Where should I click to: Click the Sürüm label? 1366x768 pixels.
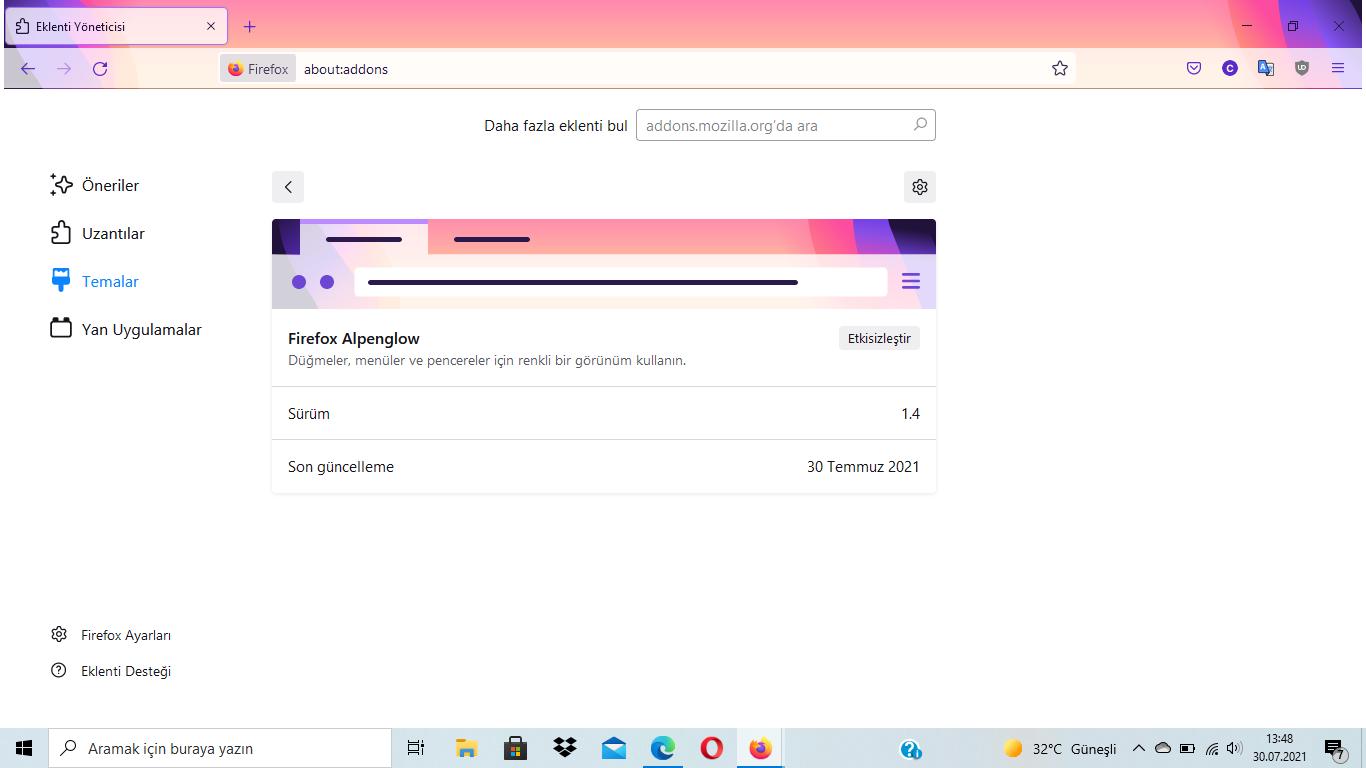[x=309, y=413]
